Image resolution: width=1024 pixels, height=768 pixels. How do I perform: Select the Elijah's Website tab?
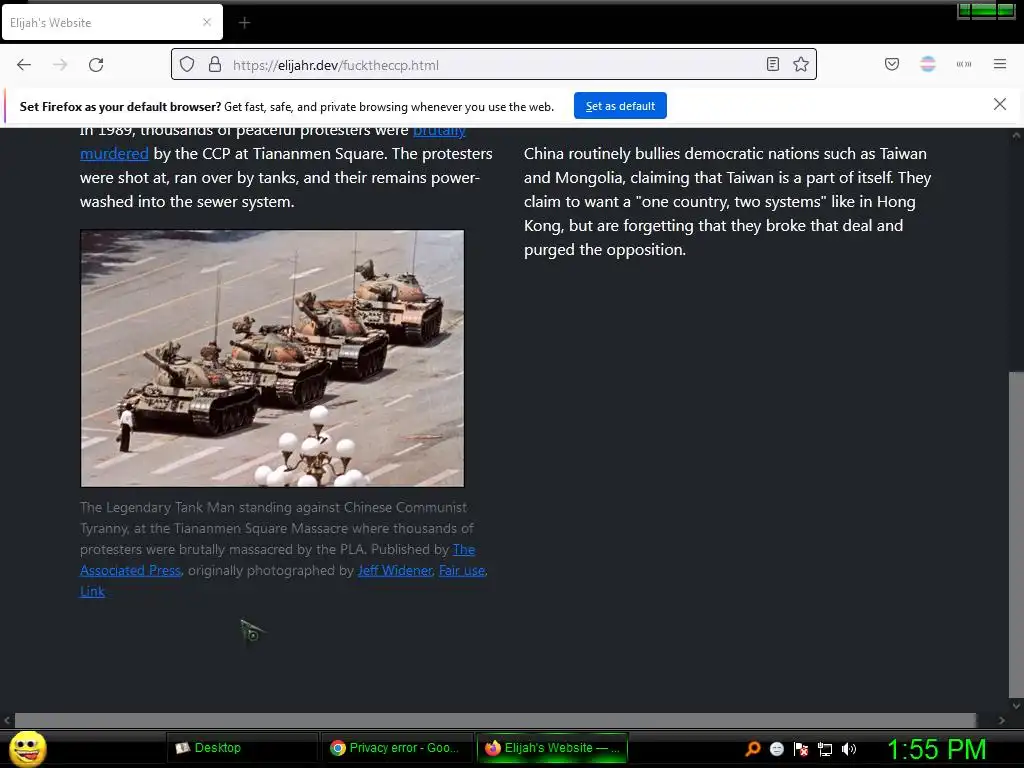pyautogui.click(x=112, y=22)
